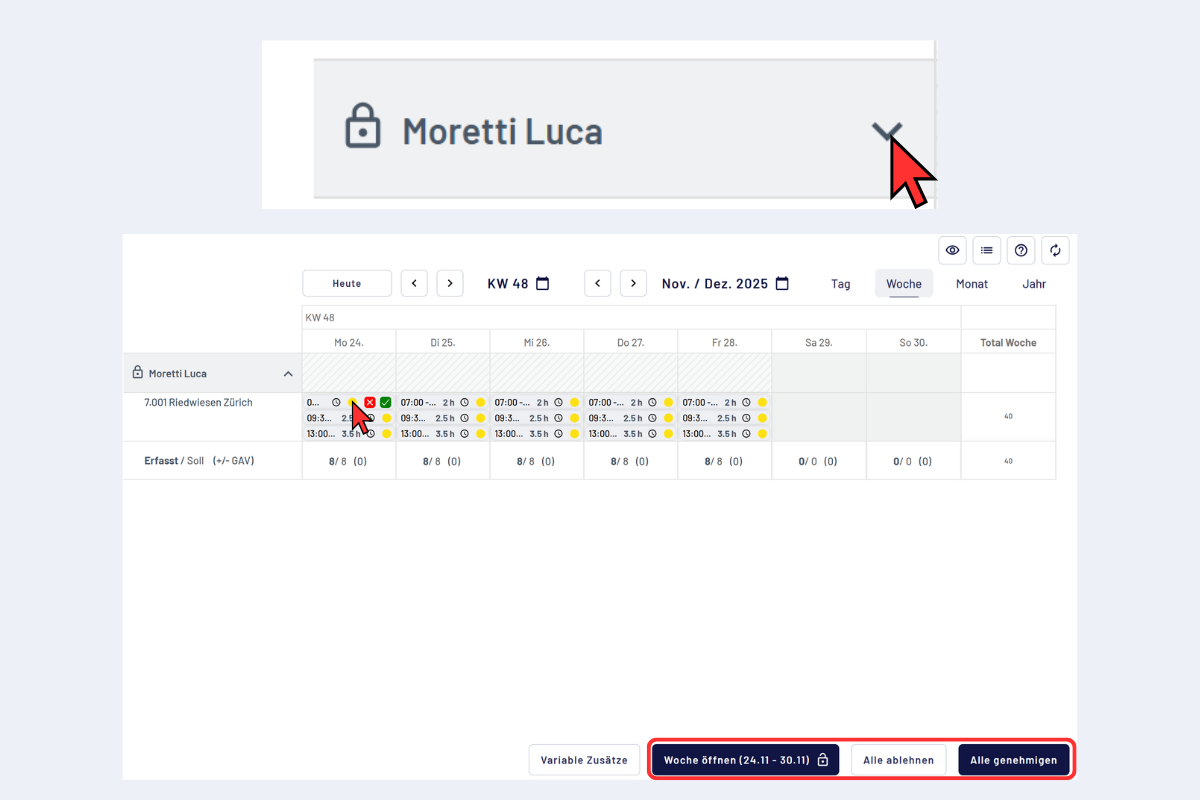Open the list view icon

(987, 250)
